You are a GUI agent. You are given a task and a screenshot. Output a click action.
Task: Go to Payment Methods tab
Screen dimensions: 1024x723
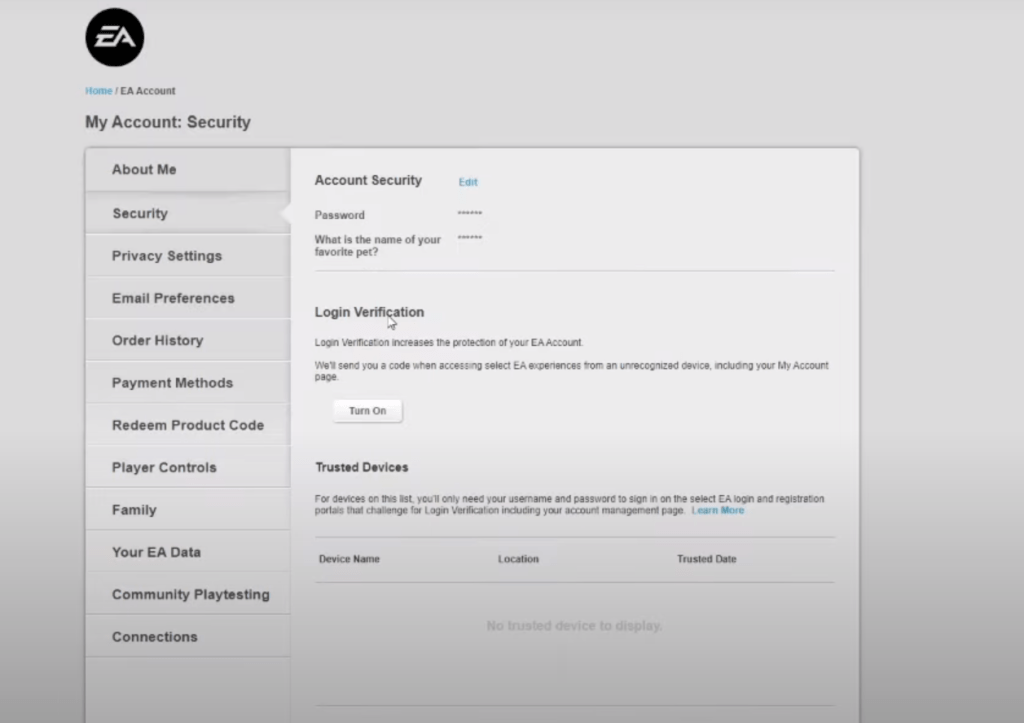187,383
